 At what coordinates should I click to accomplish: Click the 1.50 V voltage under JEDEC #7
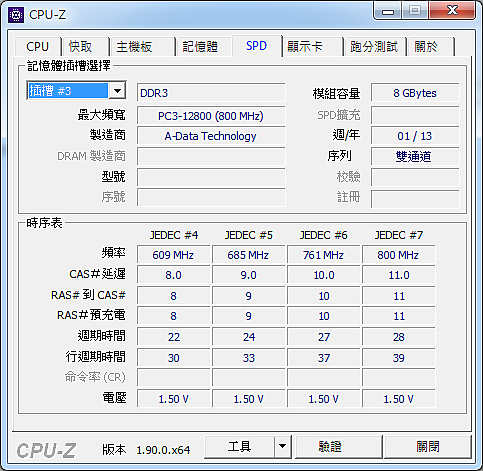[x=398, y=399]
